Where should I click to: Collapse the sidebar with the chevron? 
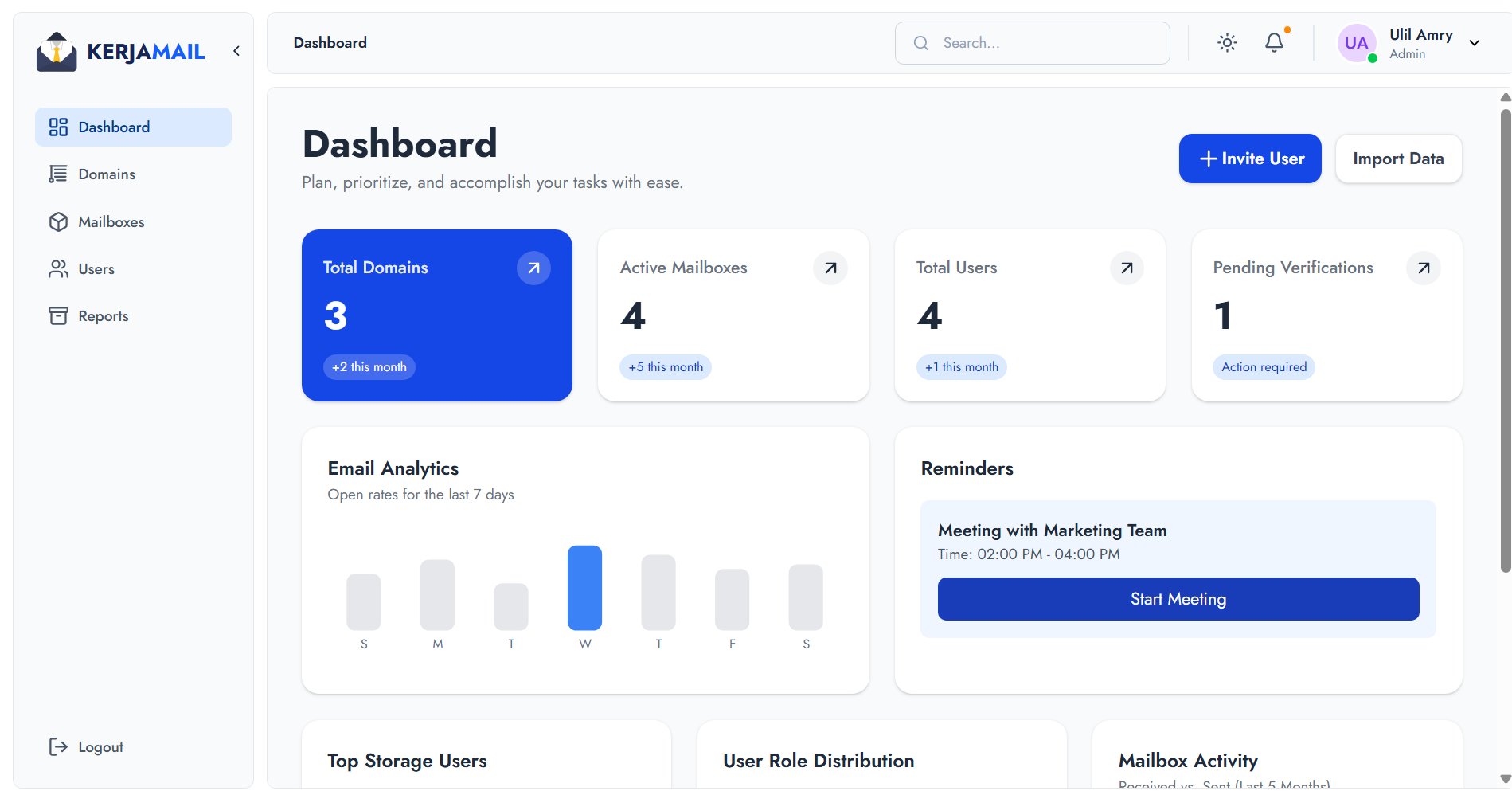(x=236, y=51)
